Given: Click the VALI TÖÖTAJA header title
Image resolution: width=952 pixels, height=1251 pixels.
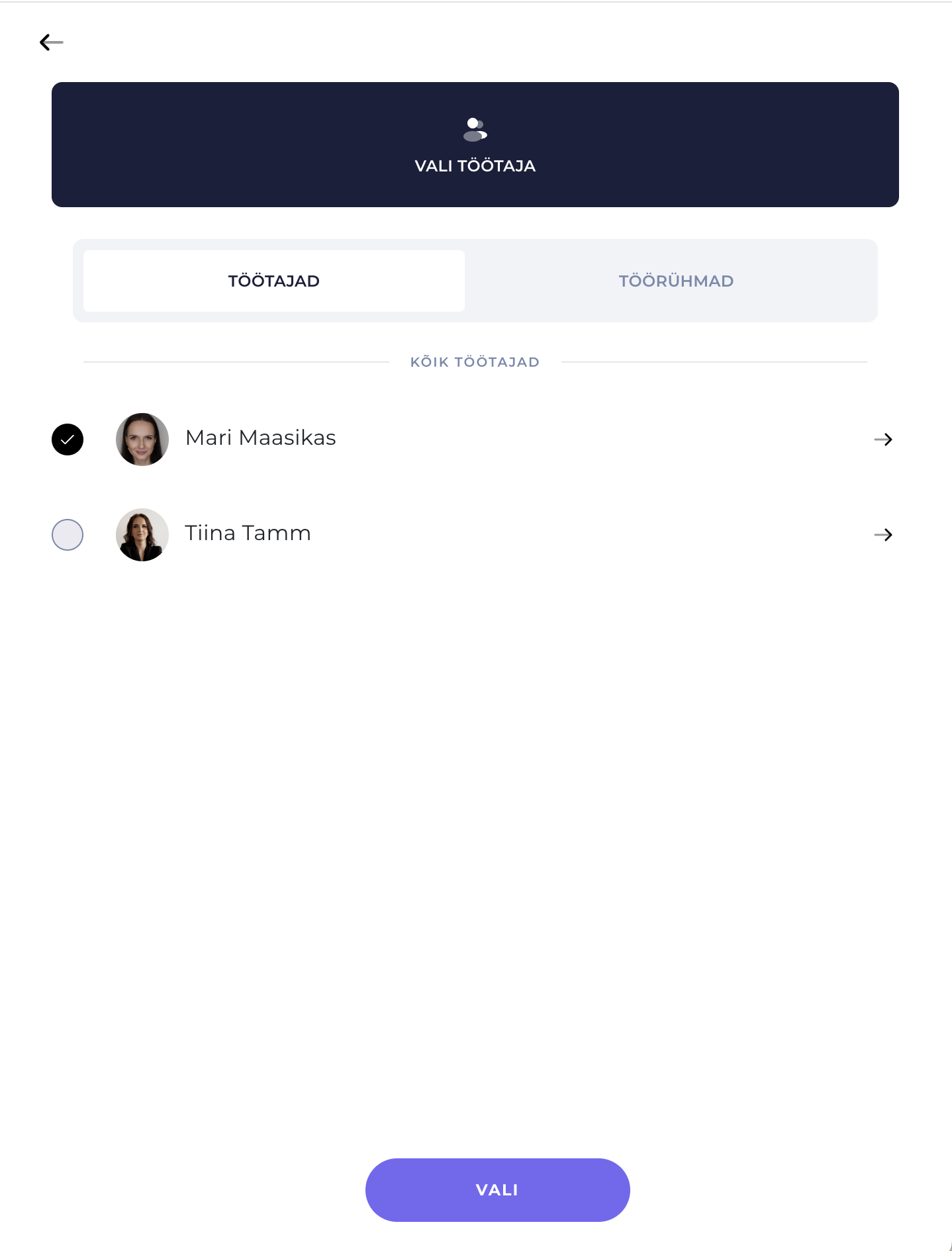Looking at the screenshot, I should [475, 166].
